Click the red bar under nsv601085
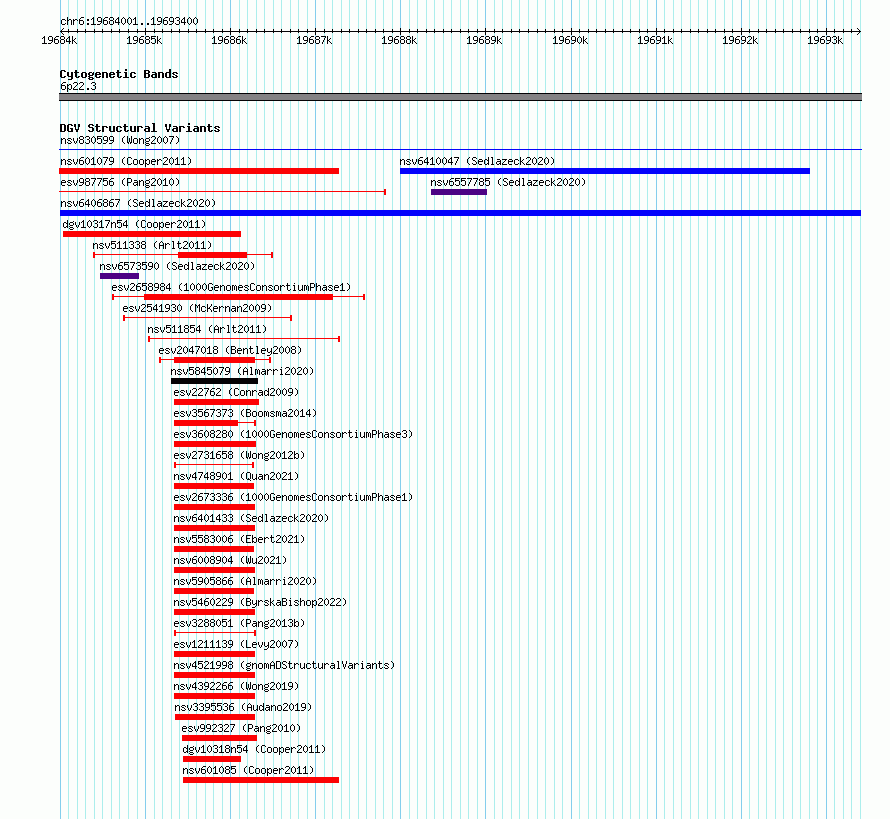This screenshot has height=819, width=890. (261, 780)
